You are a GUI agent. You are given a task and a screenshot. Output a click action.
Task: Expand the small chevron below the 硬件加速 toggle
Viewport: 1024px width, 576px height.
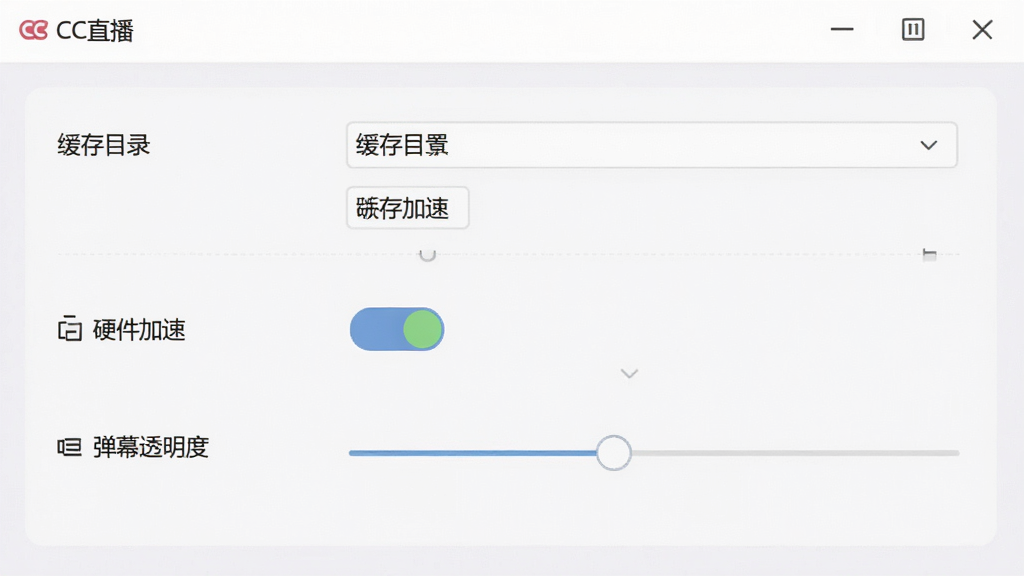[629, 374]
